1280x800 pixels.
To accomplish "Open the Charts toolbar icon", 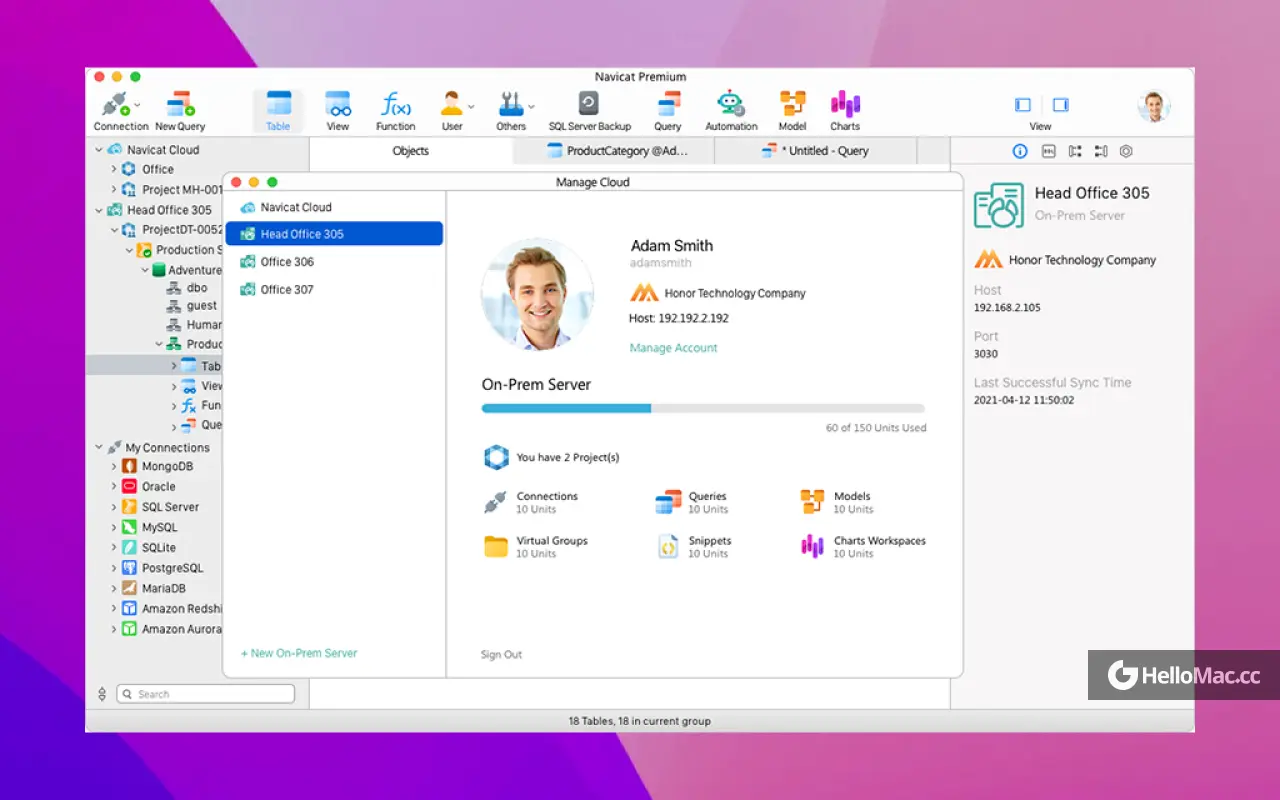I will [x=845, y=104].
